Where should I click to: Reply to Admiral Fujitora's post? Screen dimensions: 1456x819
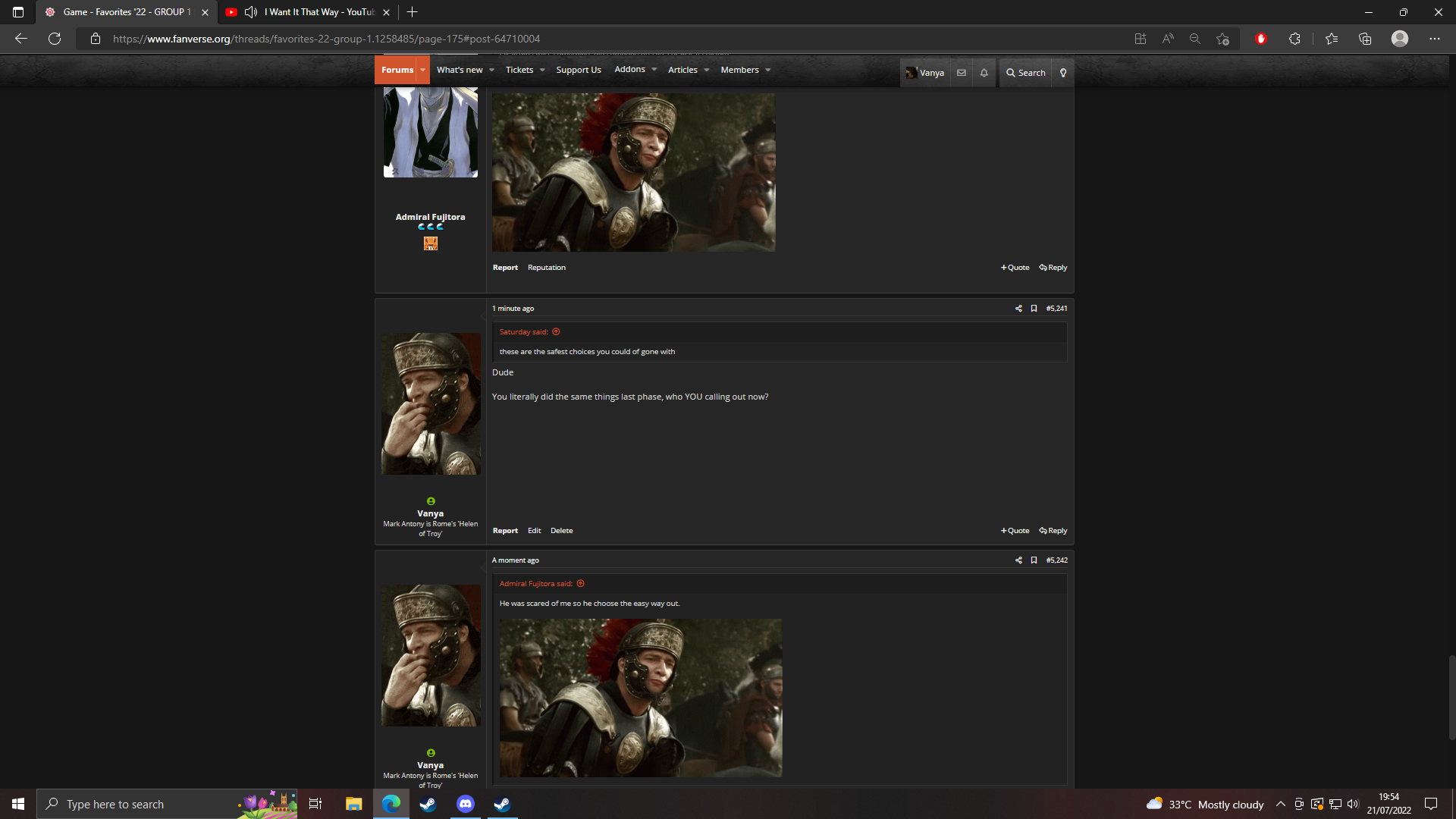1053,268
